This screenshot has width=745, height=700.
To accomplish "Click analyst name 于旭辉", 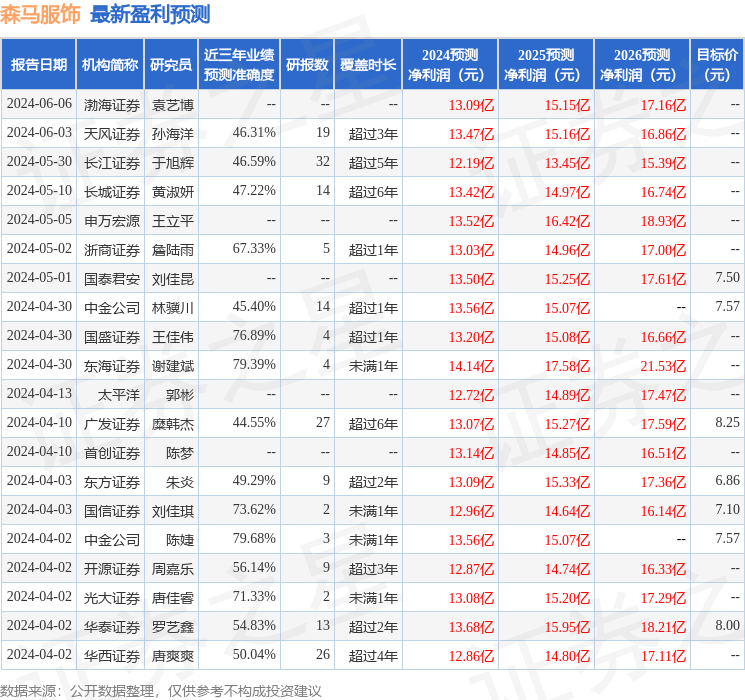I will 173,163.
